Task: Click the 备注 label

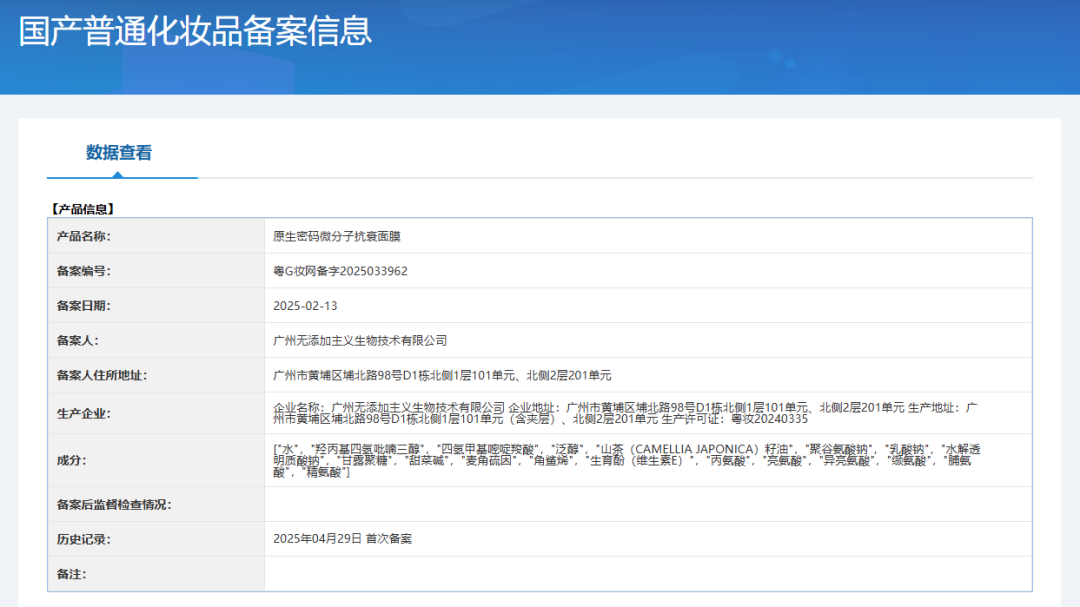Action: tap(72, 574)
